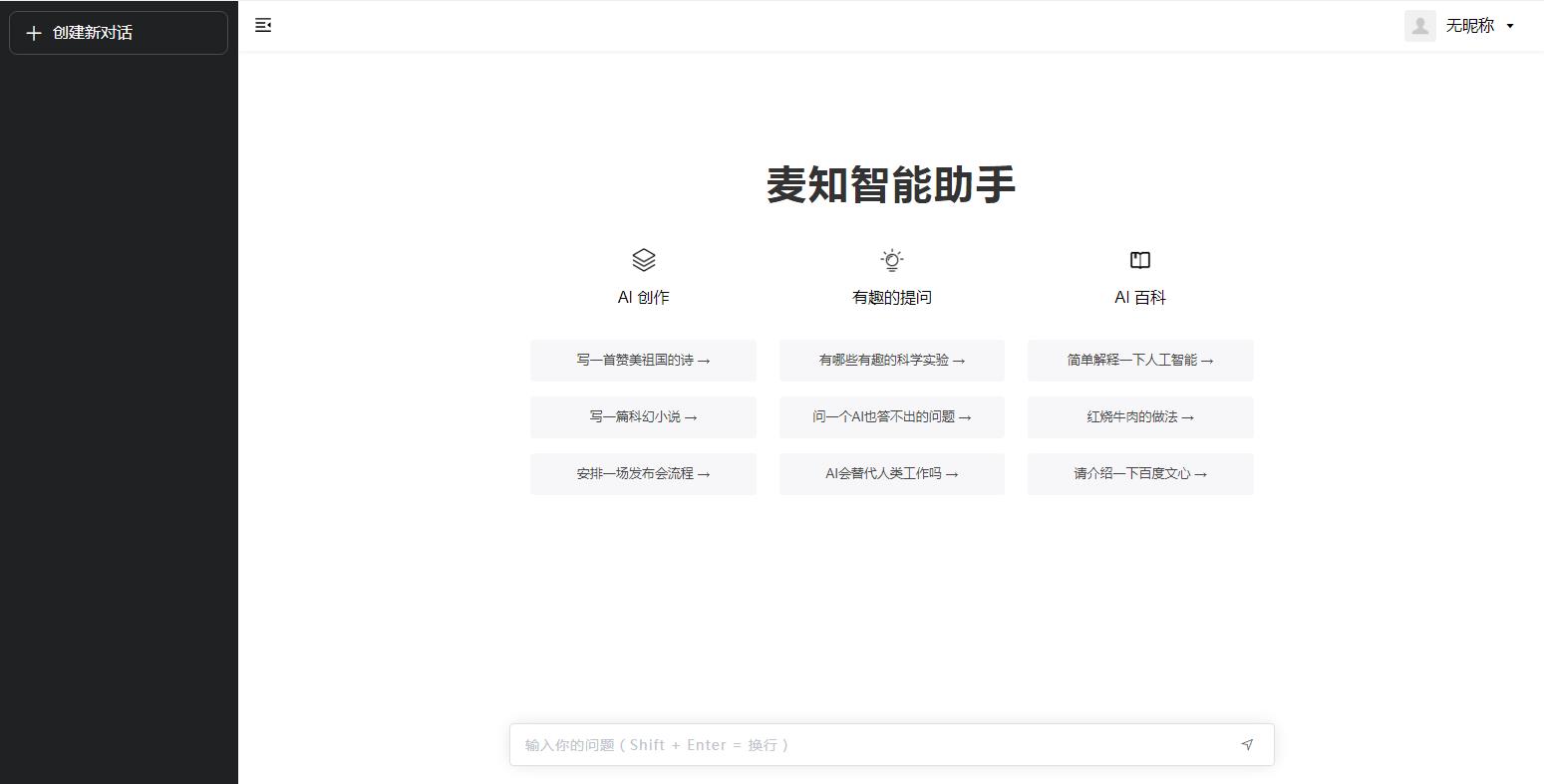1544x784 pixels.
Task: Open the AI会替代人类工作吗 question
Action: click(x=891, y=473)
